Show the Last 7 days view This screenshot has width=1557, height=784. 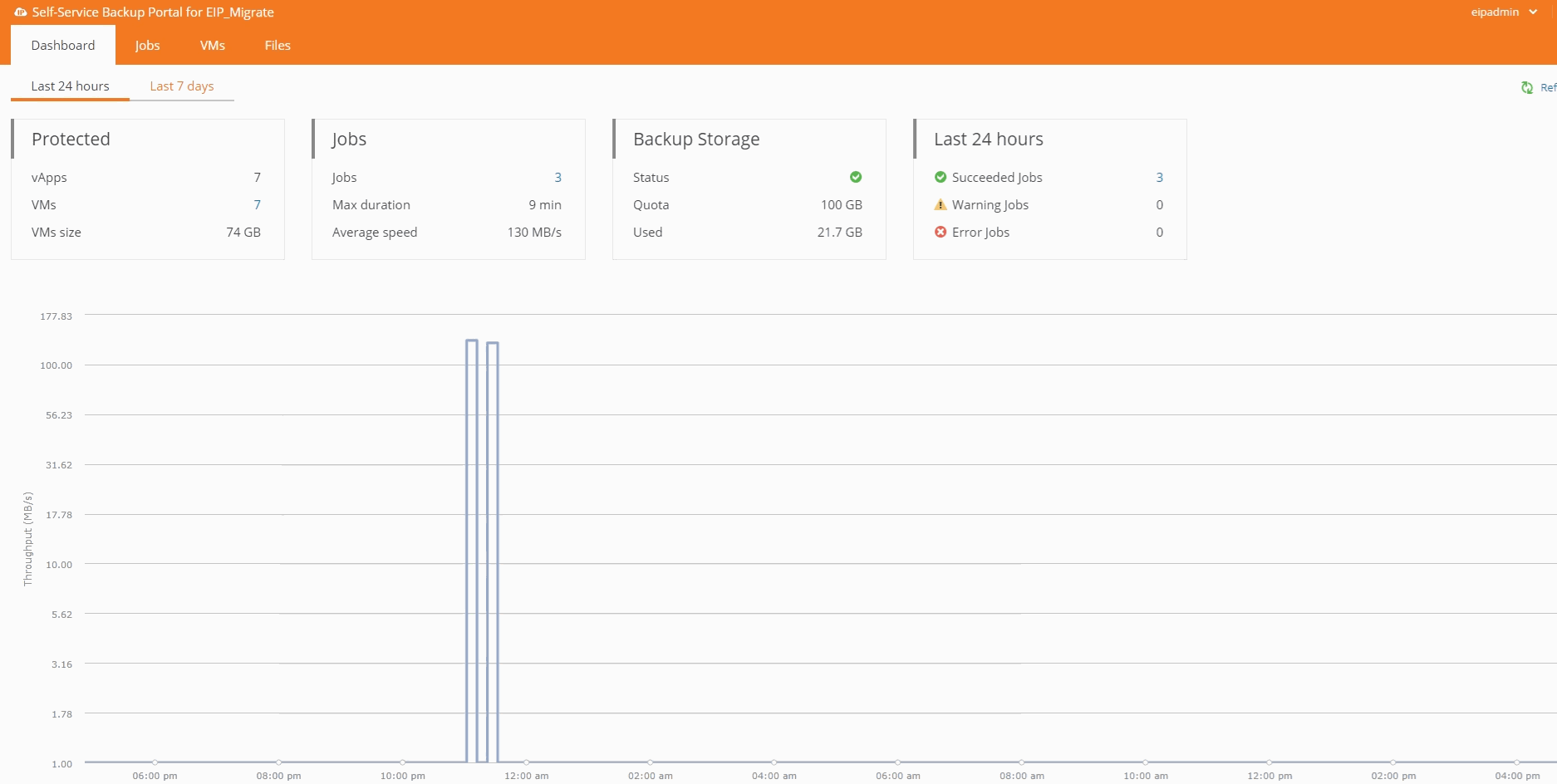pos(182,86)
